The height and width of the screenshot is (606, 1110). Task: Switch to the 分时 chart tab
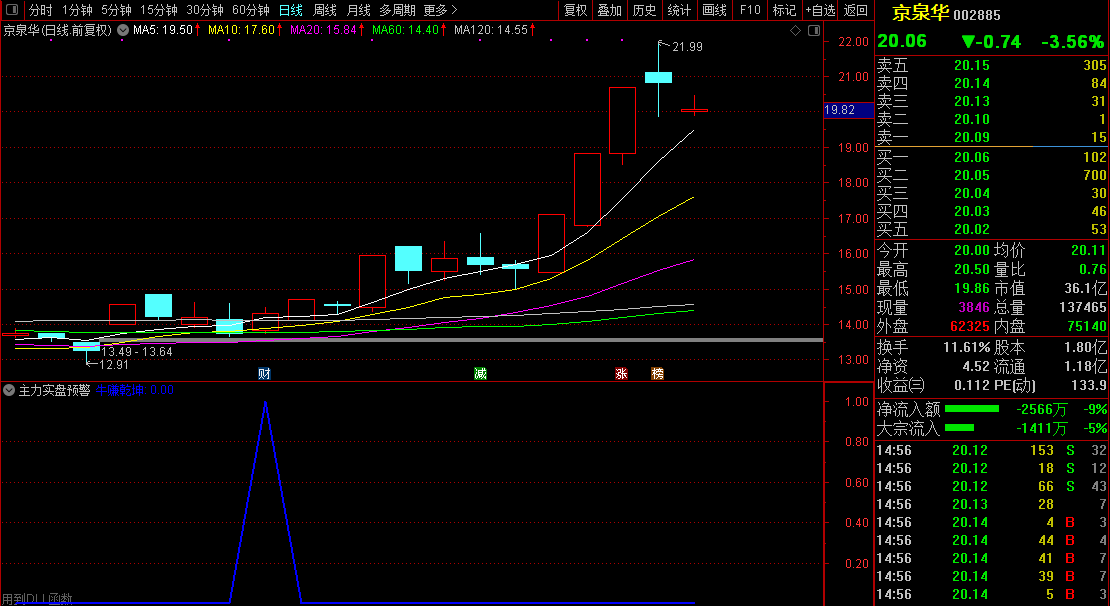pos(40,10)
